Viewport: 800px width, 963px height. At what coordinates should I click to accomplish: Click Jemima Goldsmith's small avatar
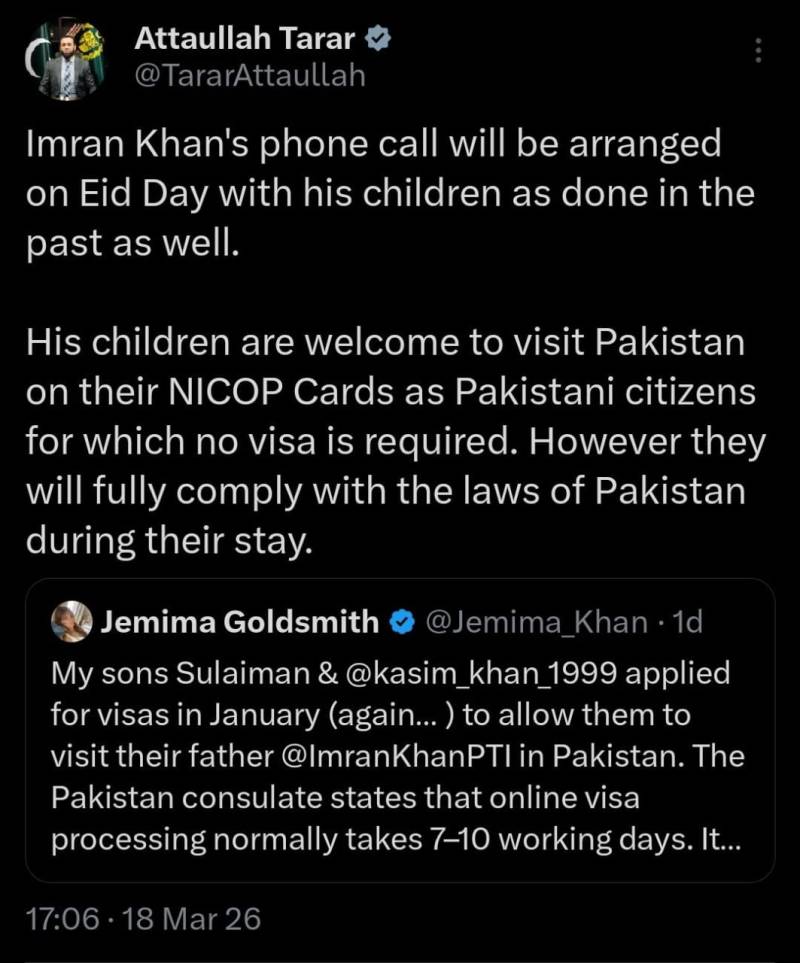click(x=72, y=621)
